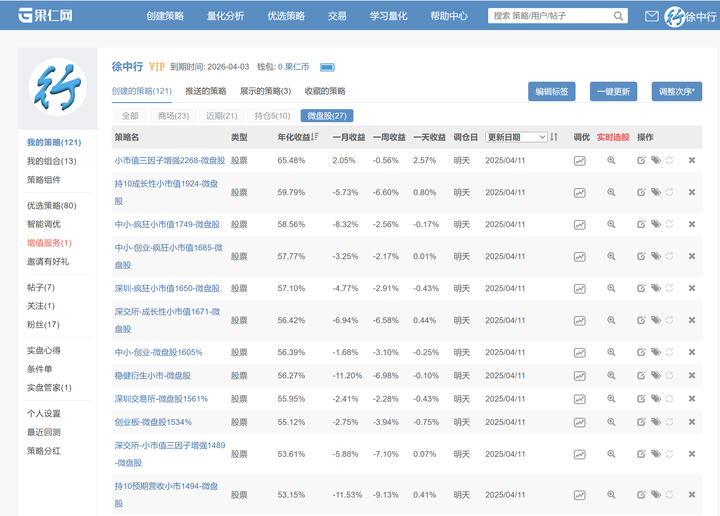Filter by 商场(23) tag
Image resolution: width=720 pixels, height=516 pixels.
[x=174, y=116]
